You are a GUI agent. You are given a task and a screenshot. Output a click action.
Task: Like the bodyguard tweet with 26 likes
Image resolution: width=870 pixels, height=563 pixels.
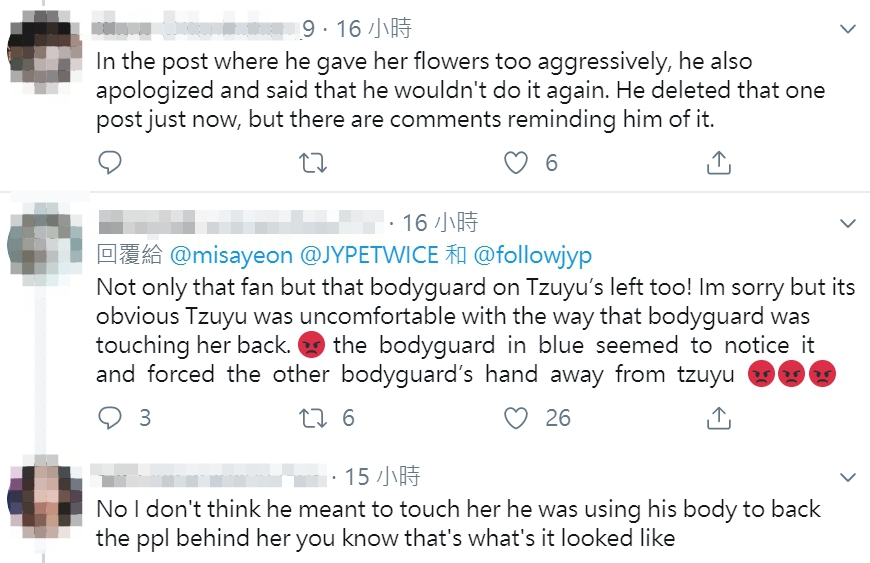pyautogui.click(x=516, y=417)
